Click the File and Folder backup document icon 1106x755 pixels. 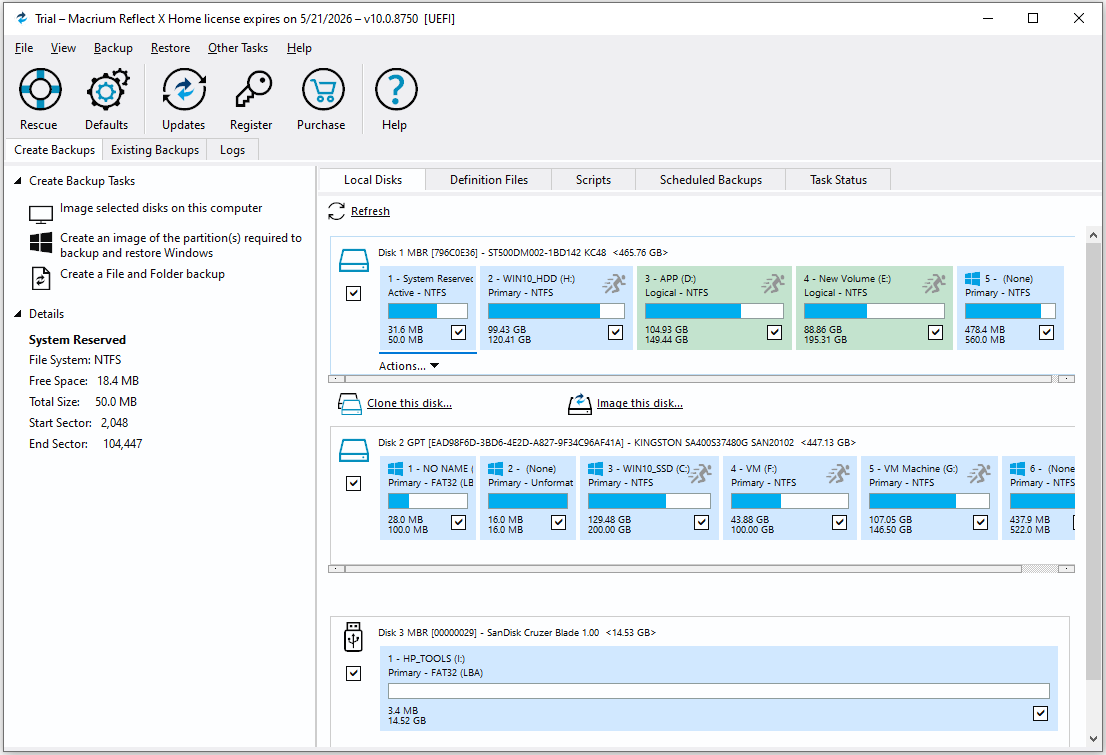click(x=41, y=278)
